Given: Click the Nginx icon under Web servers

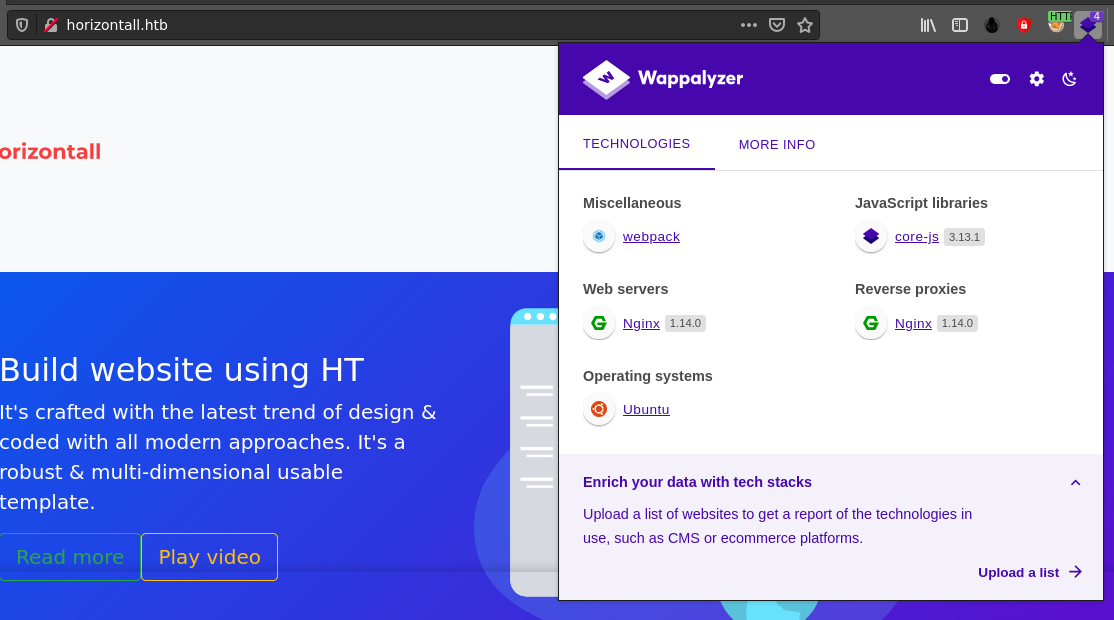Looking at the screenshot, I should pos(599,323).
